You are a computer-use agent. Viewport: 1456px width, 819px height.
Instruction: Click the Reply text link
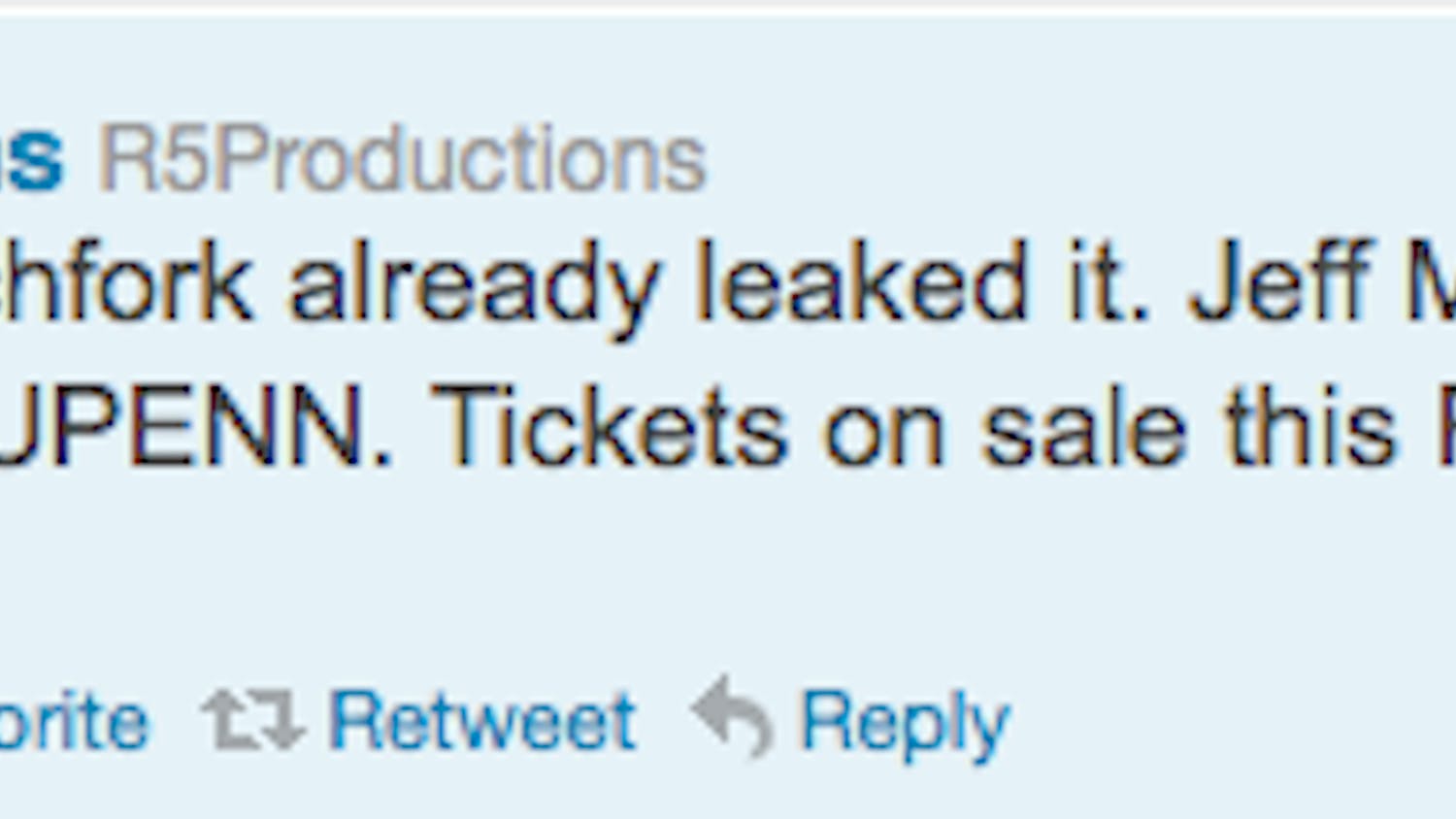point(905,722)
